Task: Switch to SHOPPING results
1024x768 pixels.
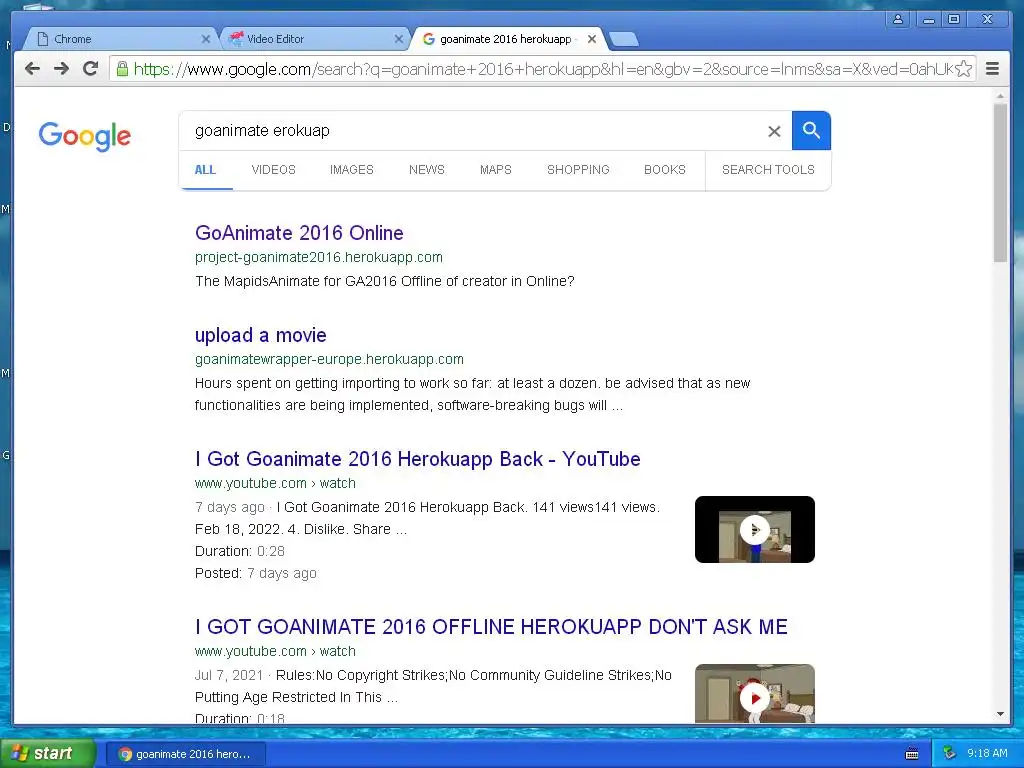Action: tap(578, 170)
